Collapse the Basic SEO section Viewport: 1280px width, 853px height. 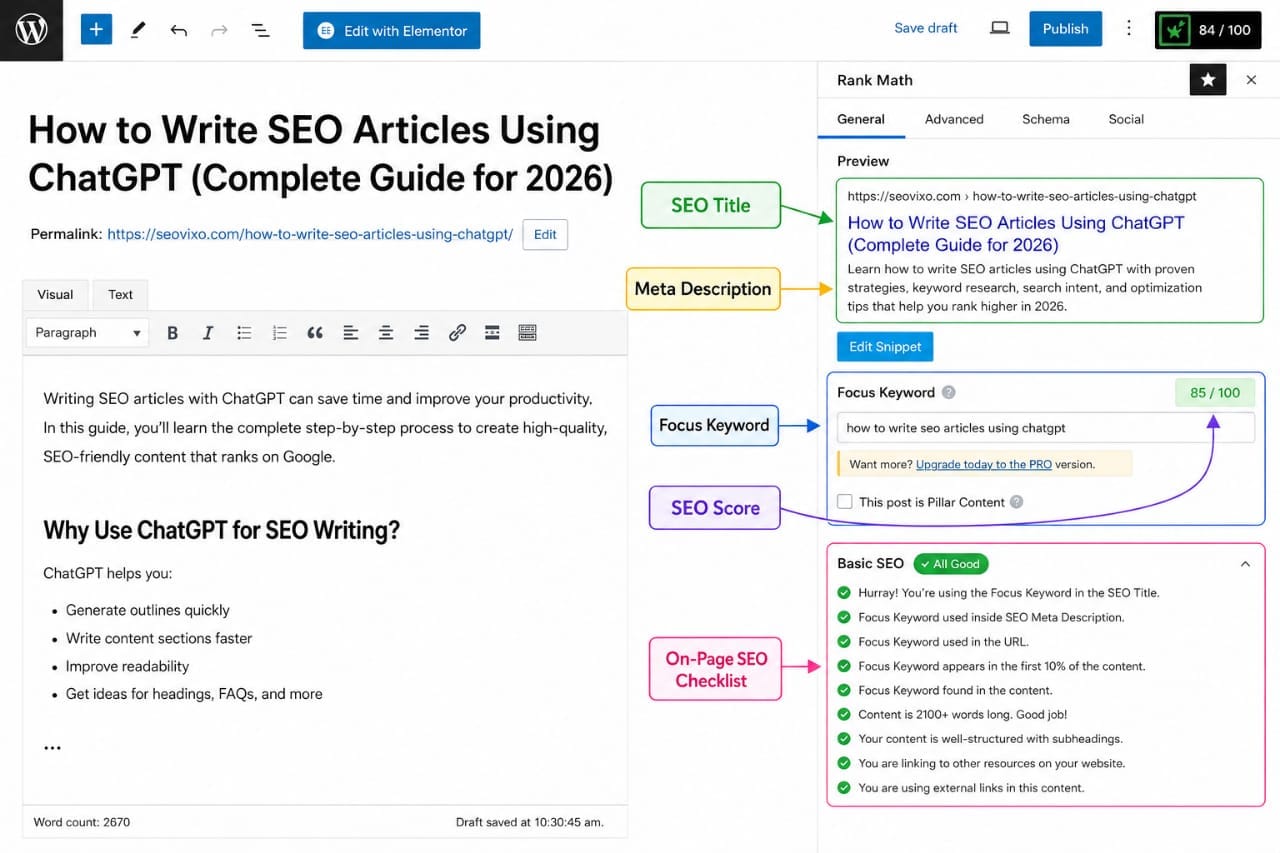click(x=1245, y=564)
